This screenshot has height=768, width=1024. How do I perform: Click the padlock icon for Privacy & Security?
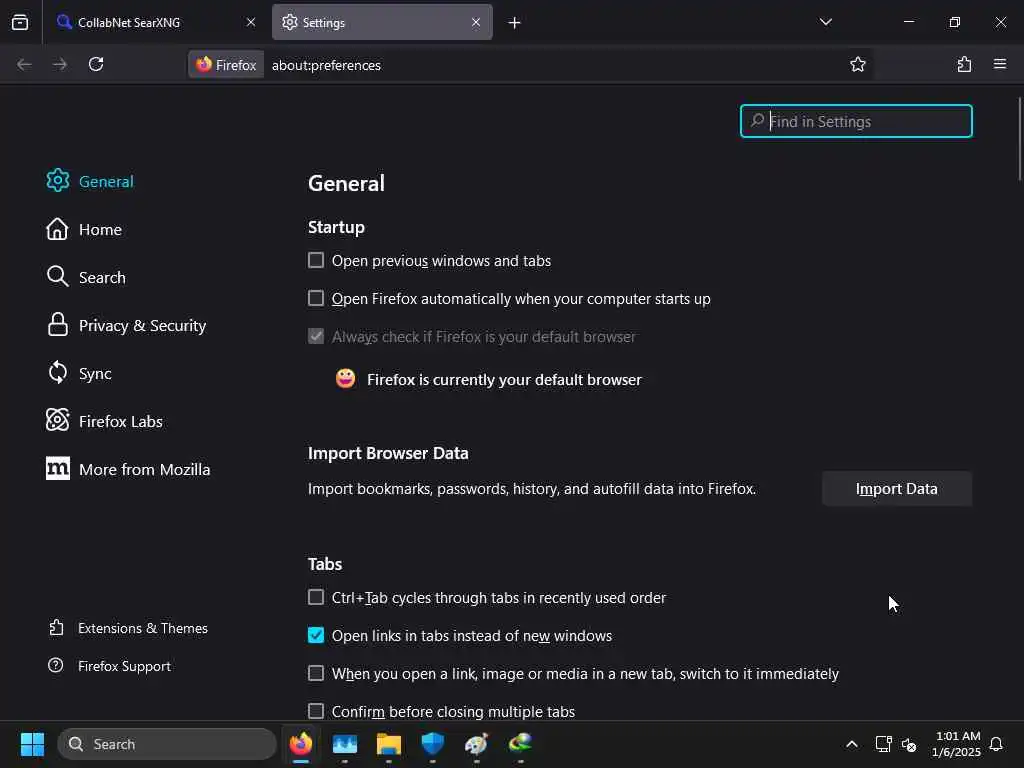tap(57, 325)
